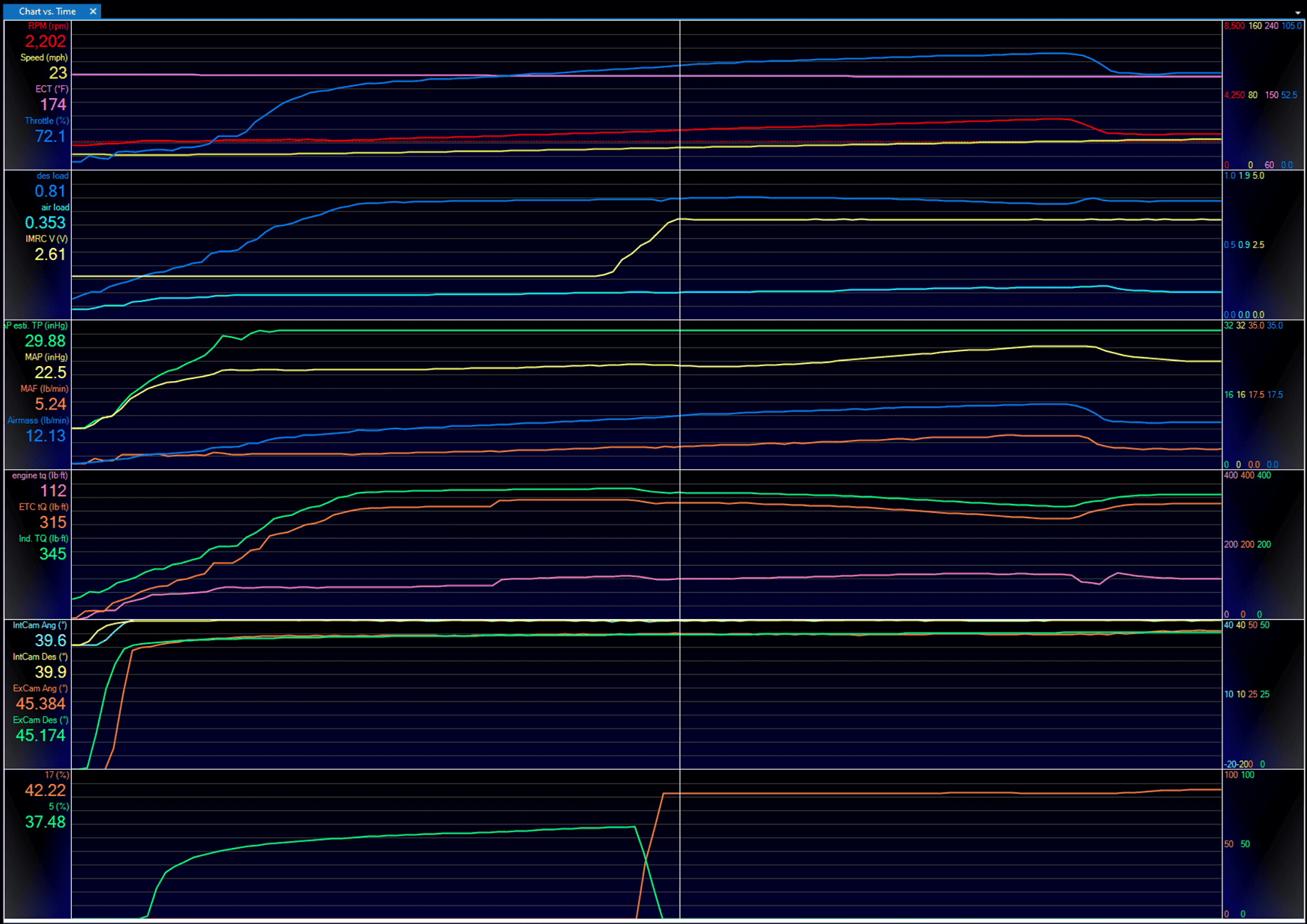Image resolution: width=1307 pixels, height=924 pixels.
Task: Click the MAP (inHg) channel label
Action: (x=46, y=358)
